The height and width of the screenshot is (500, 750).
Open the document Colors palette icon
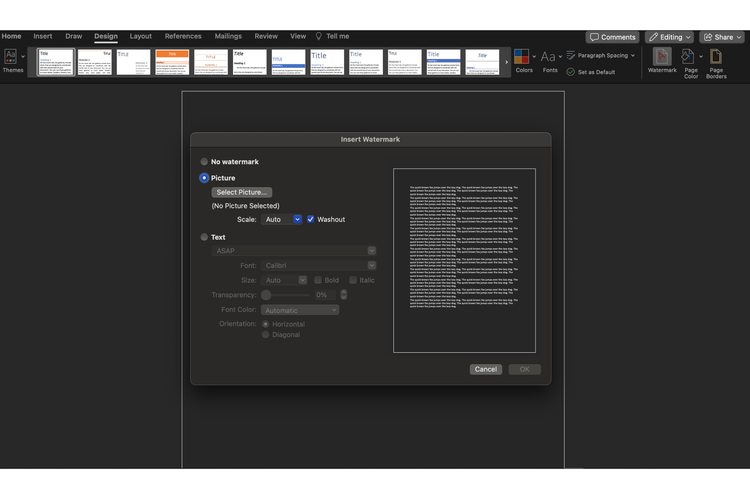pyautogui.click(x=521, y=56)
